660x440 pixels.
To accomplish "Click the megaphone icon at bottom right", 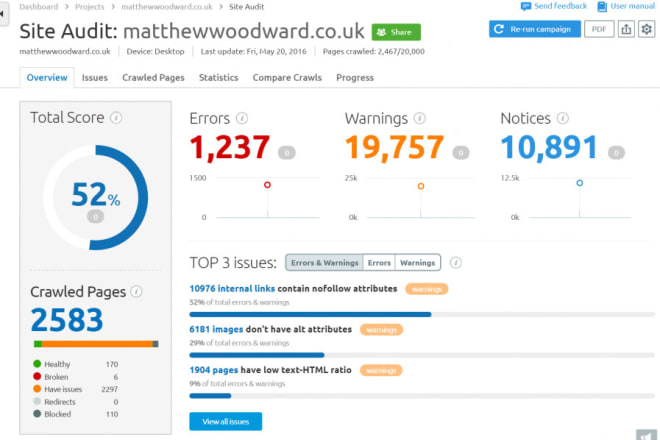I will 647,435.
